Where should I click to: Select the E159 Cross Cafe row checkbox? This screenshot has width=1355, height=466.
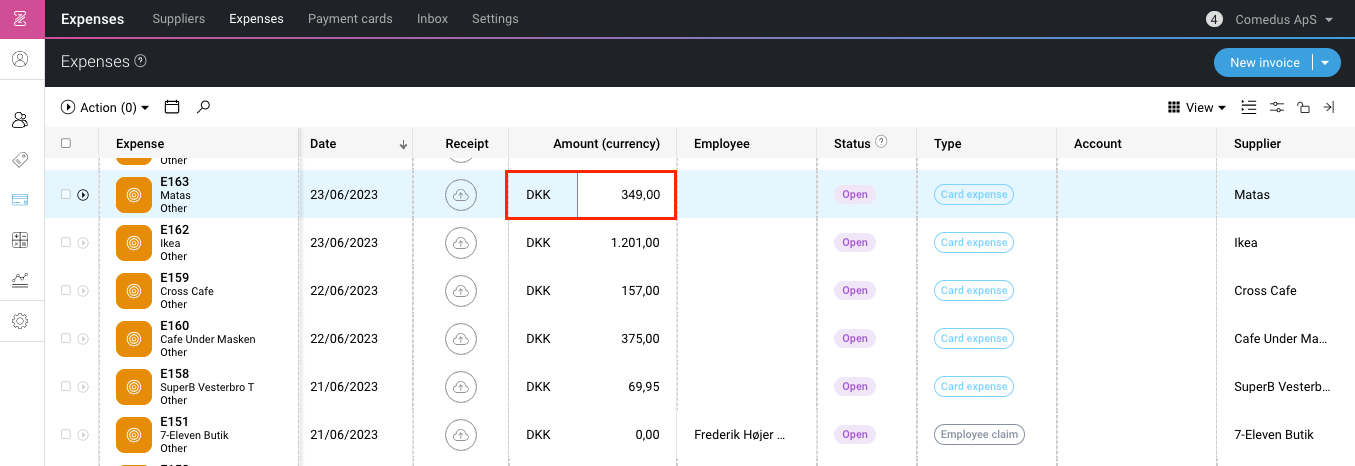point(66,291)
